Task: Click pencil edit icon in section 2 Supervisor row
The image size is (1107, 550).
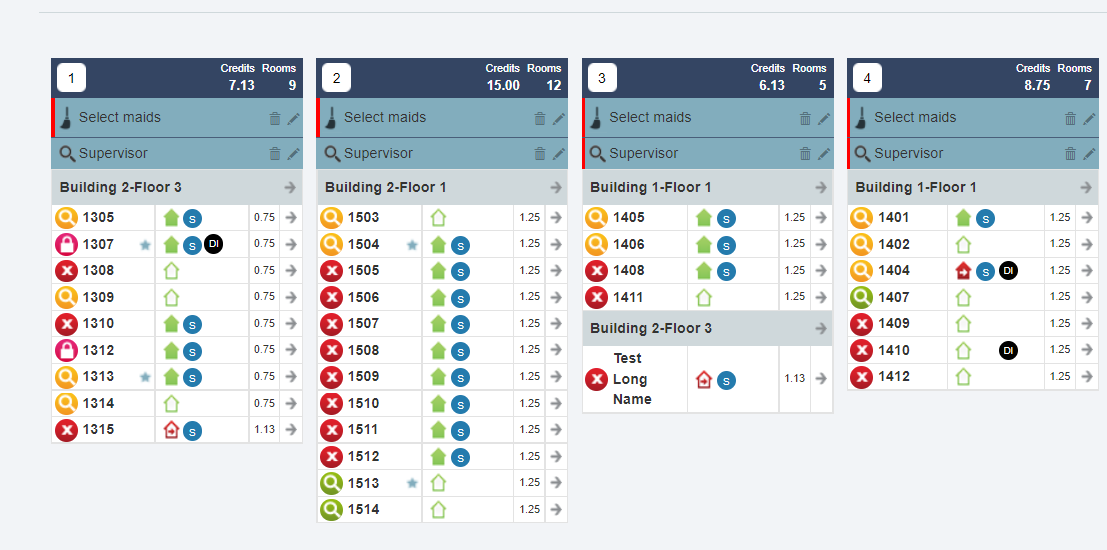Action: tap(559, 154)
